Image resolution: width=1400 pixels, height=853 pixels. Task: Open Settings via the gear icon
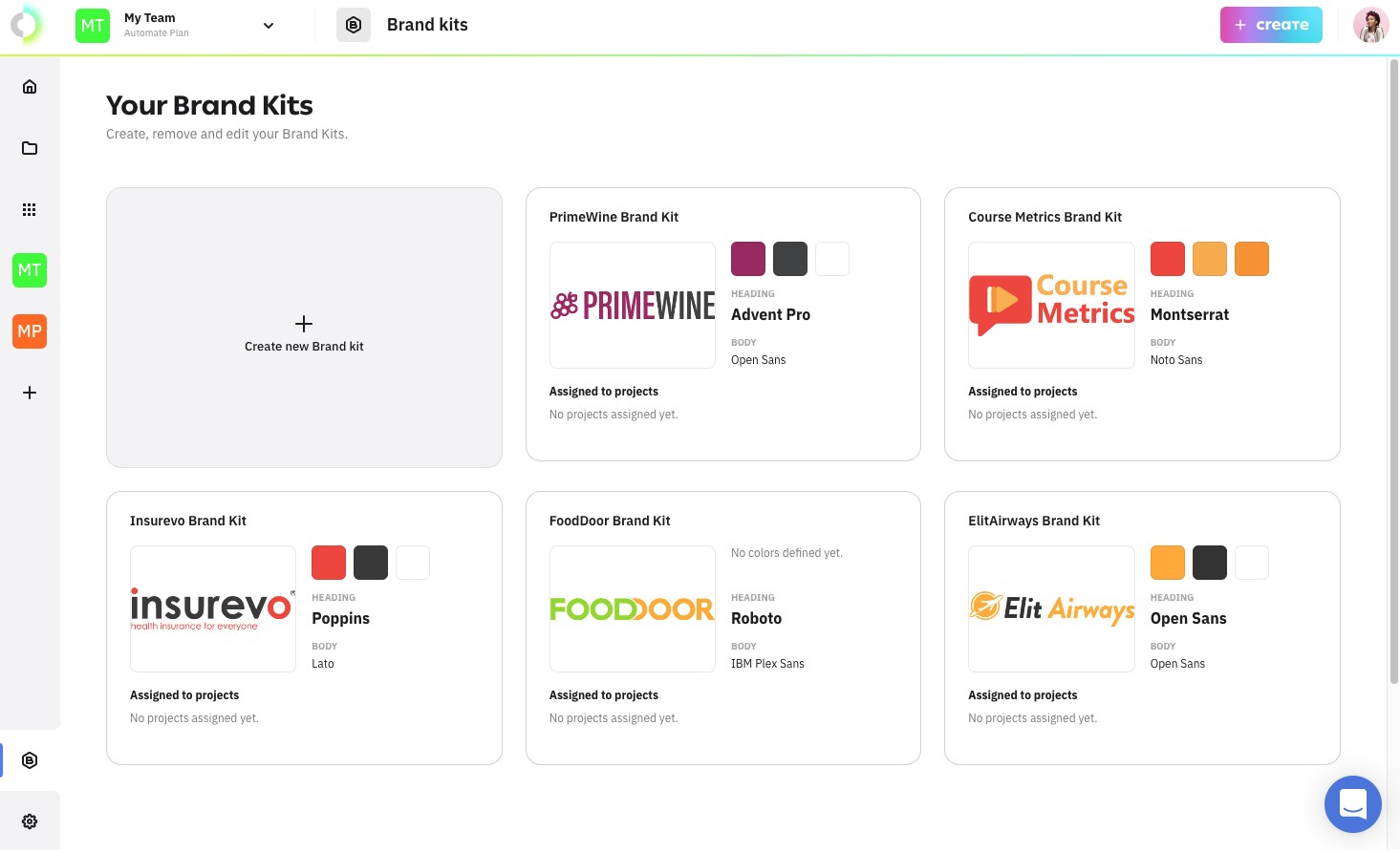pos(30,821)
